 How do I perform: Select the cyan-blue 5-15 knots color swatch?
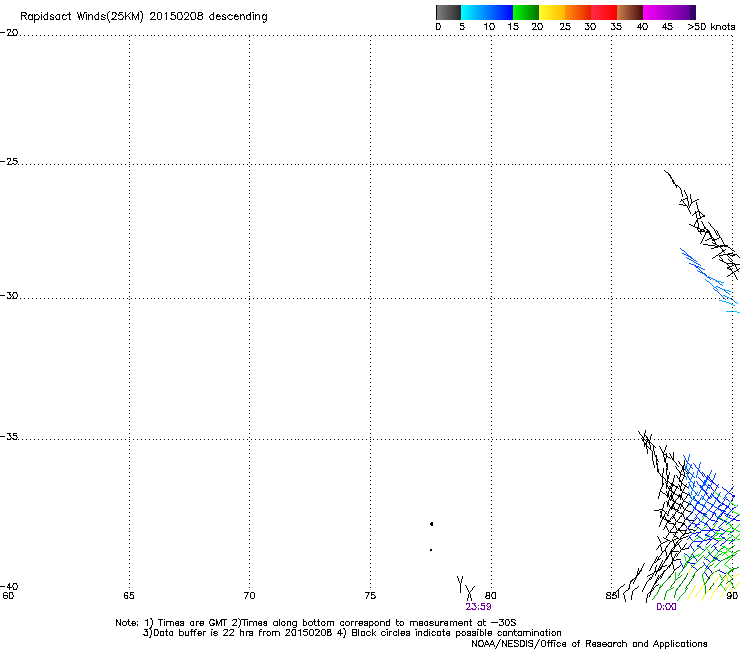pyautogui.click(x=487, y=12)
